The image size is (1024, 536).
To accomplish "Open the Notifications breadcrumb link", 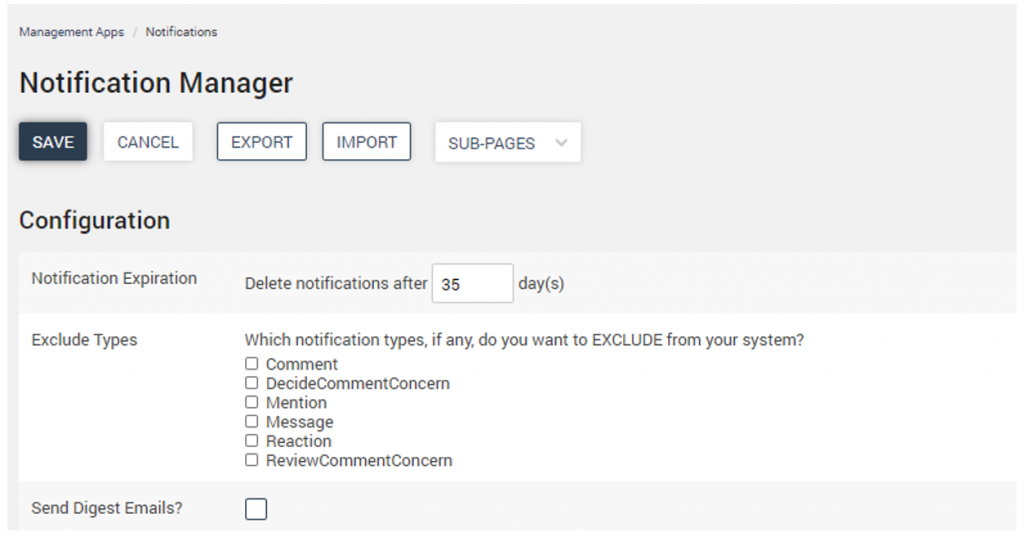I will click(181, 32).
